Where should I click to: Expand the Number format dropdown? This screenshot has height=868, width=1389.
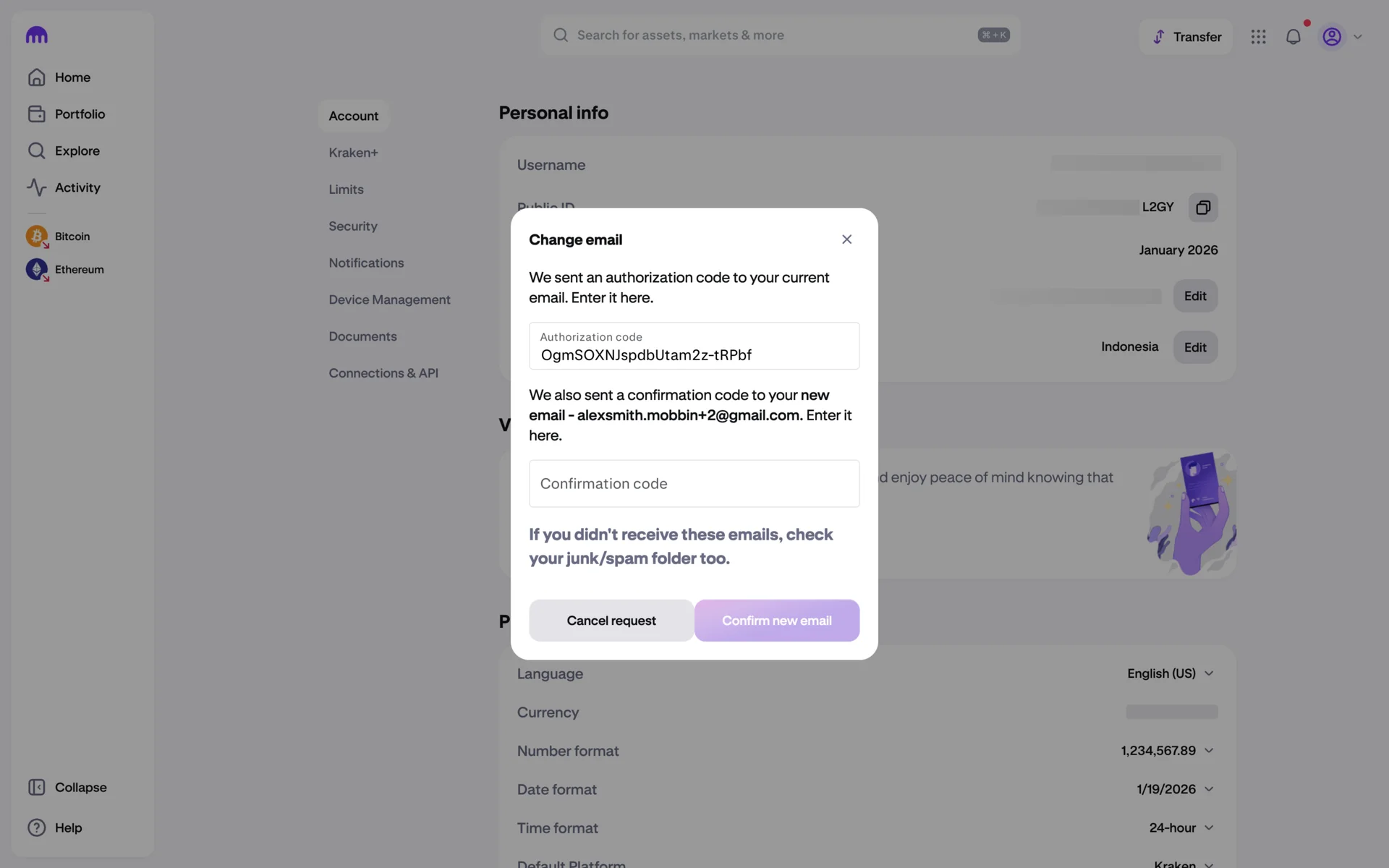[1167, 751]
